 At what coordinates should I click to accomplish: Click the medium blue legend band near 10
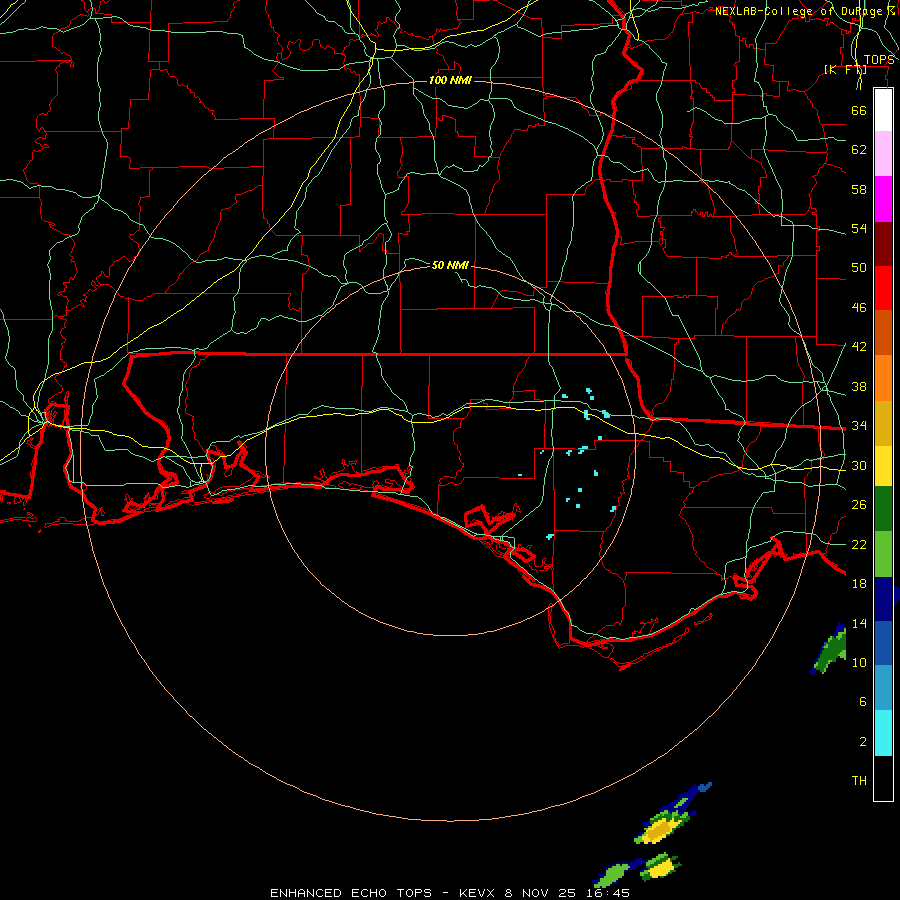[x=883, y=643]
